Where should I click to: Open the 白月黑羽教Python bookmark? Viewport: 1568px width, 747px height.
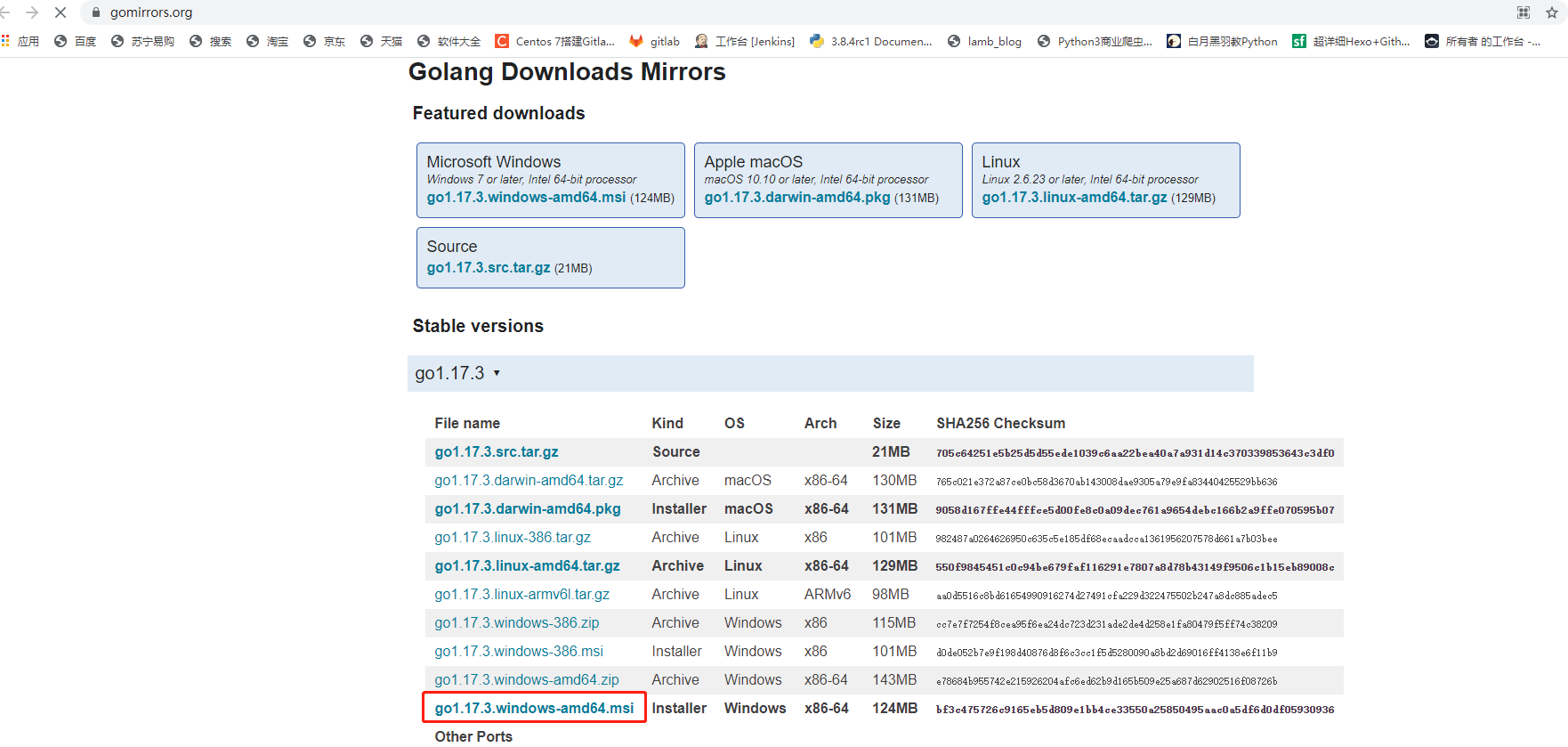pos(1222,41)
